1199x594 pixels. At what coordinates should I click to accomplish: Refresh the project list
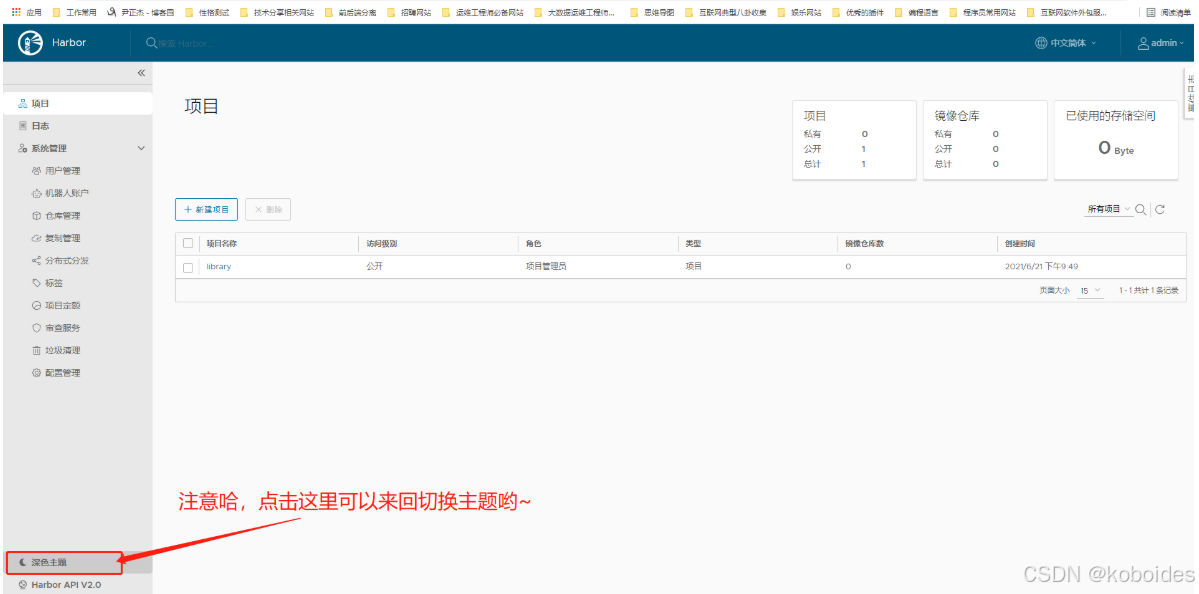click(x=1160, y=209)
